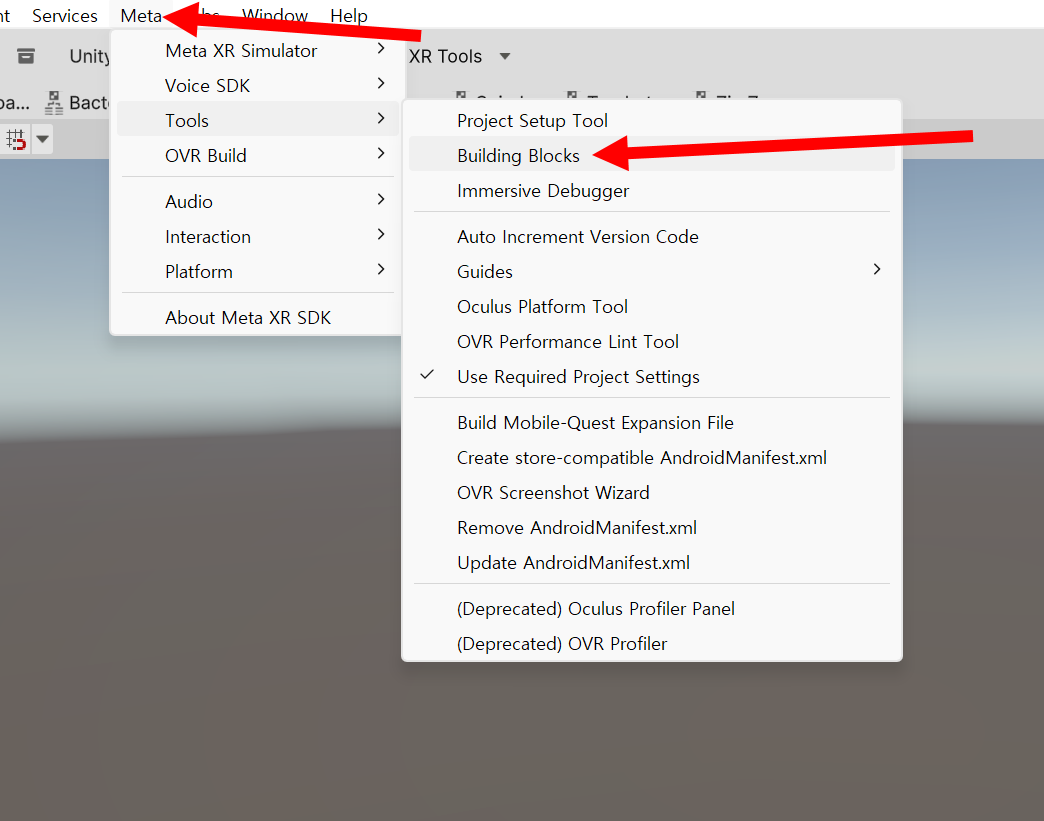This screenshot has width=1044, height=821.
Task: Open the OVR Build submenu
Action: coord(258,156)
